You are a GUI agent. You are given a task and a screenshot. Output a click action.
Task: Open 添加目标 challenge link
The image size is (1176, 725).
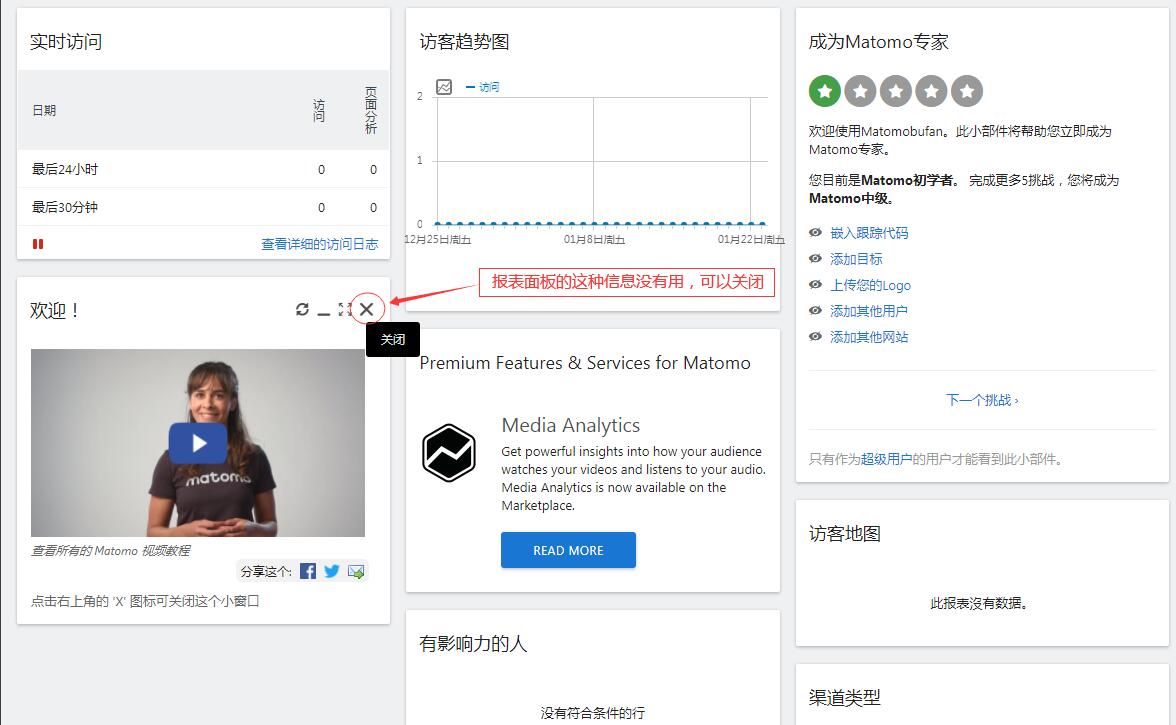coord(856,259)
